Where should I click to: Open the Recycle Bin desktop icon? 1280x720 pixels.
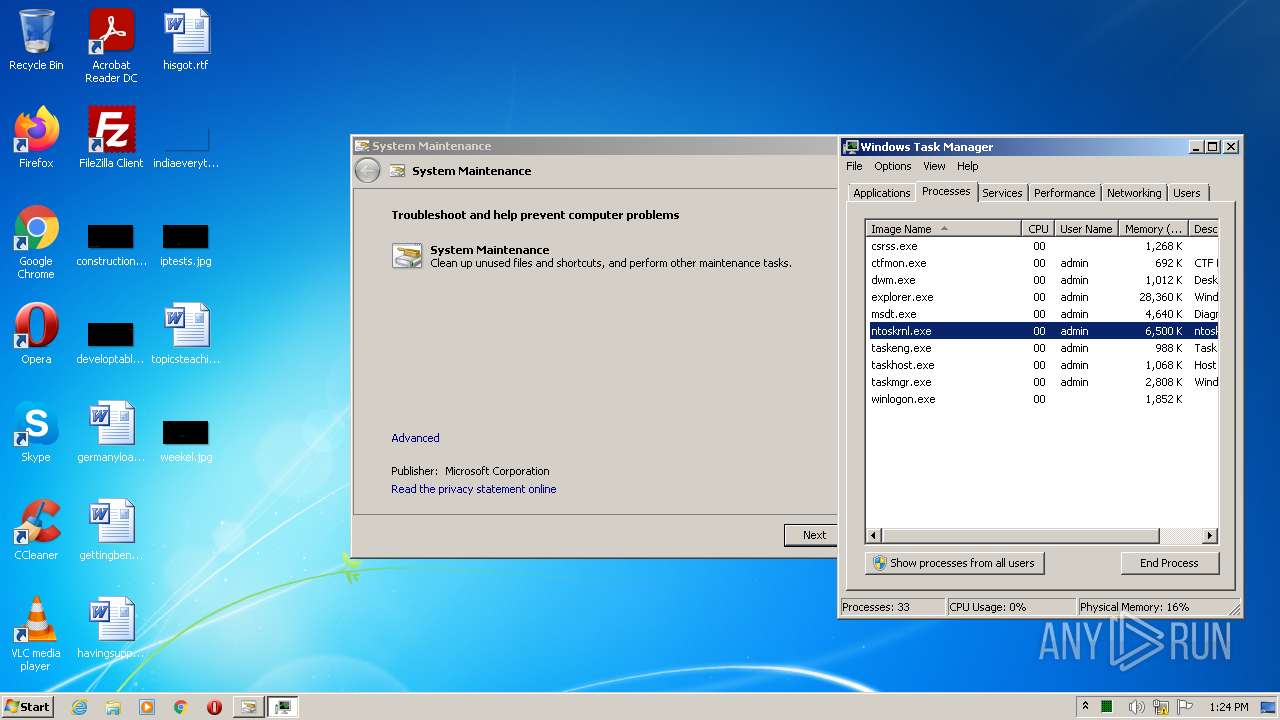point(36,41)
